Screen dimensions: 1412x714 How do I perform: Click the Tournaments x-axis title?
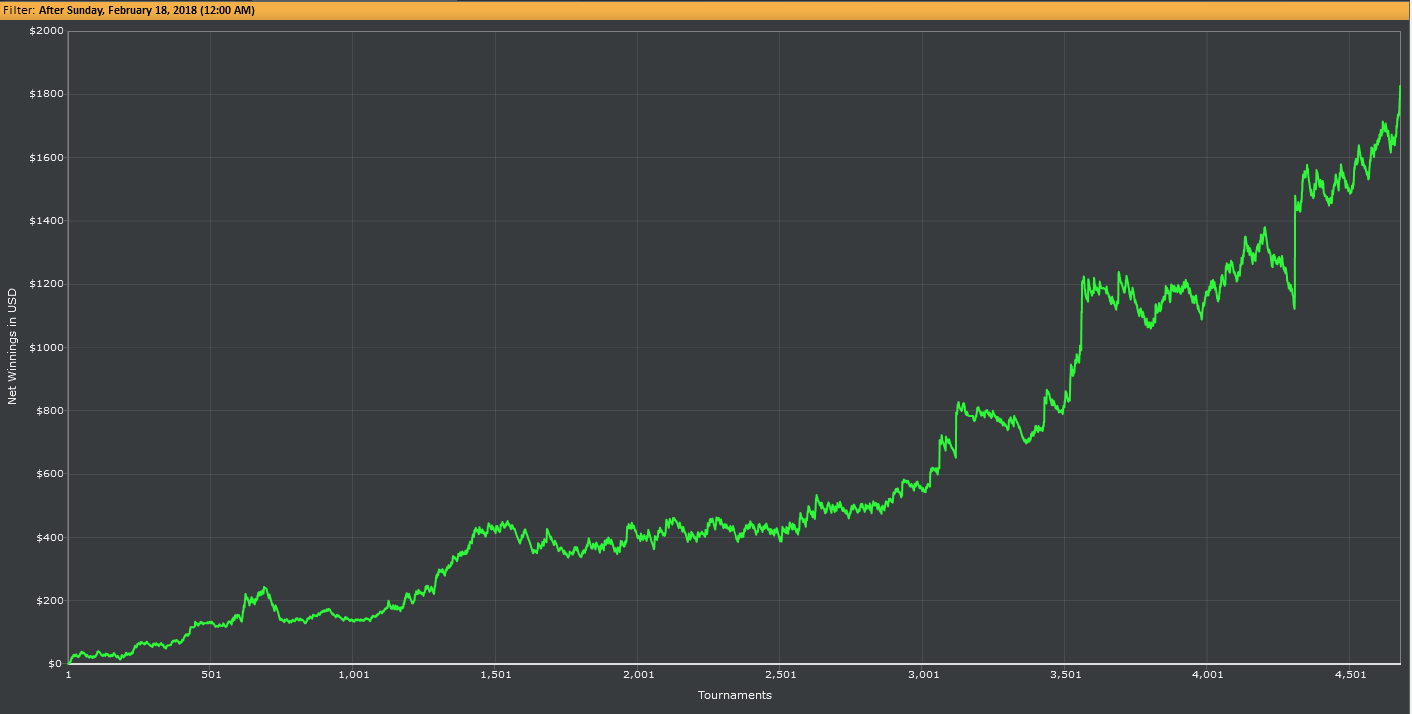point(735,695)
